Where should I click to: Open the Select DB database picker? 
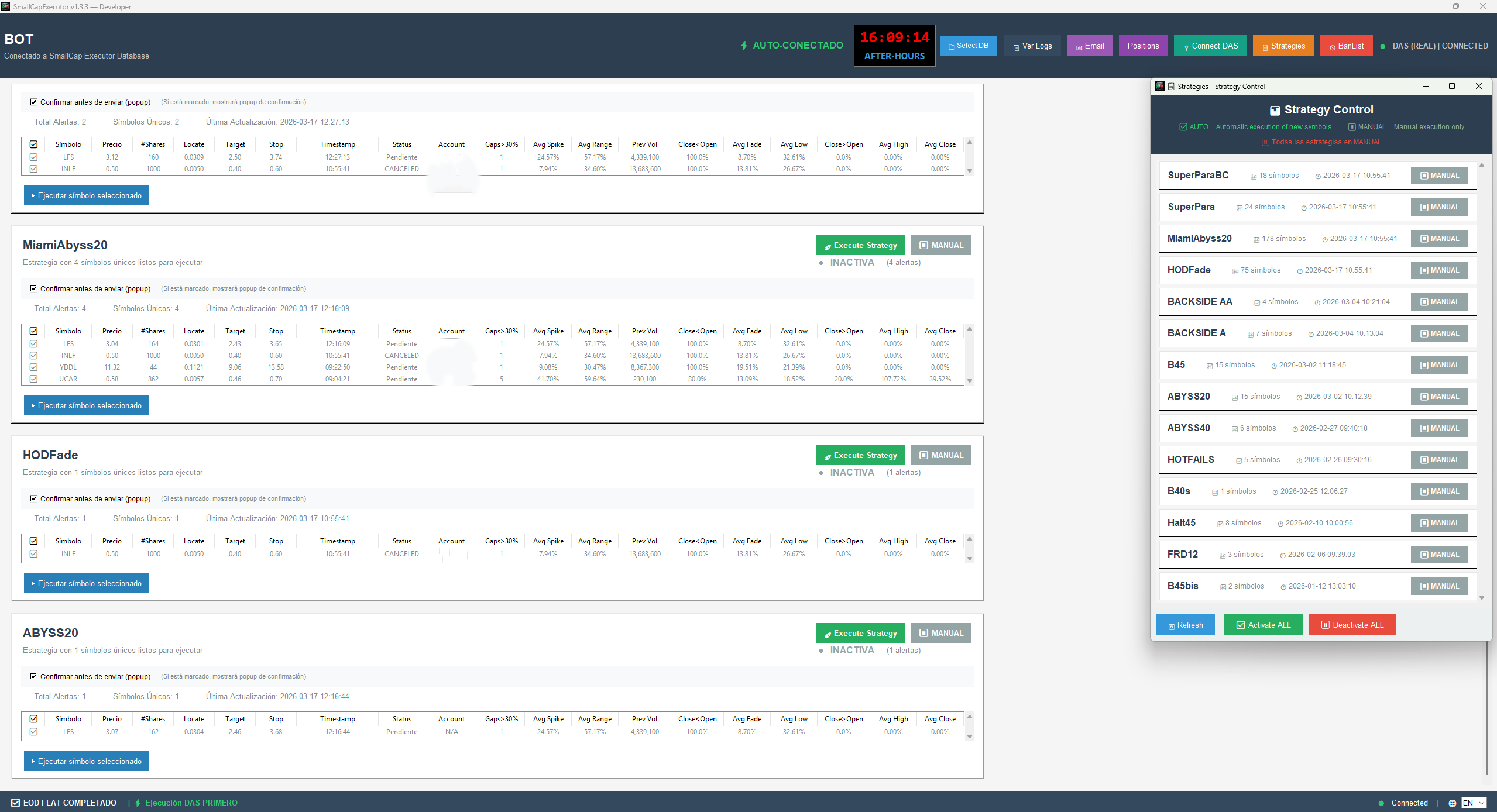(x=968, y=46)
